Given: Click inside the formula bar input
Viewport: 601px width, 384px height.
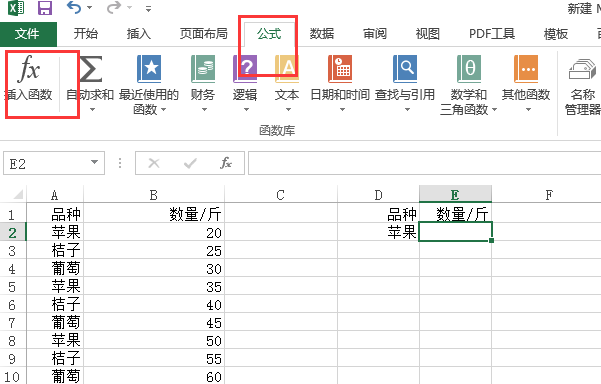Looking at the screenshot, I should (x=424, y=163).
